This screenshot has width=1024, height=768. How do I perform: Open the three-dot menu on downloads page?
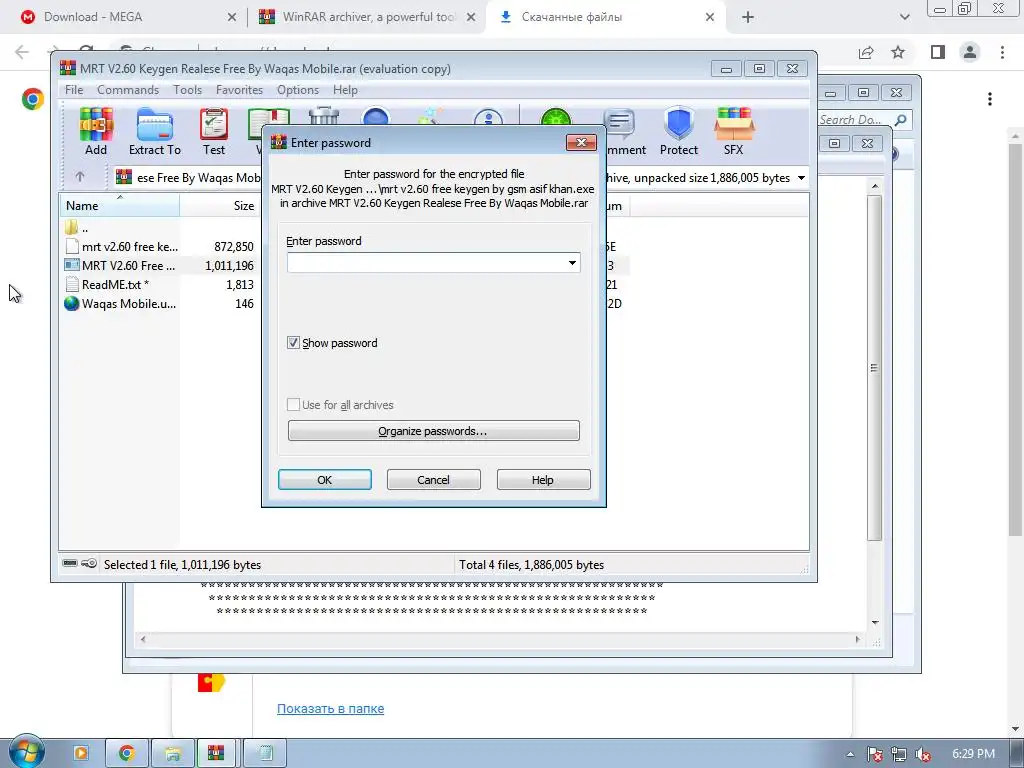[x=990, y=99]
